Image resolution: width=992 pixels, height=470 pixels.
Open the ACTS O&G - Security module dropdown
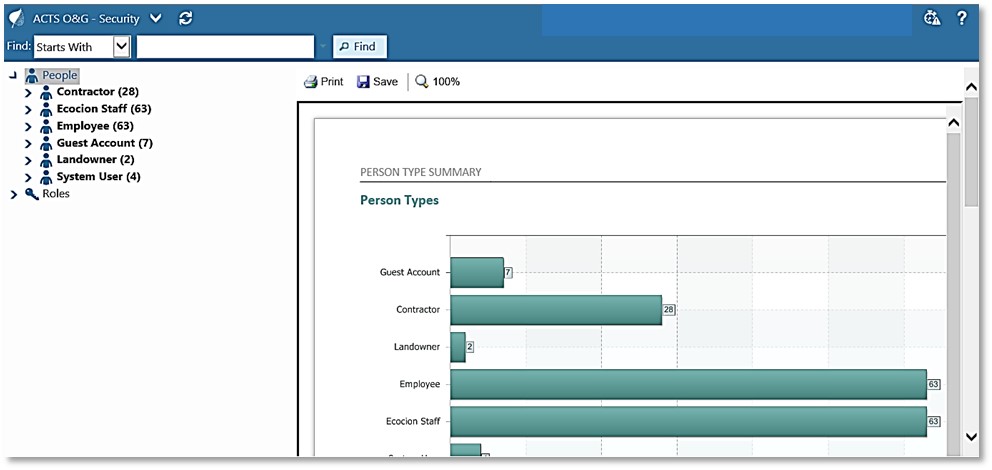tap(156, 18)
